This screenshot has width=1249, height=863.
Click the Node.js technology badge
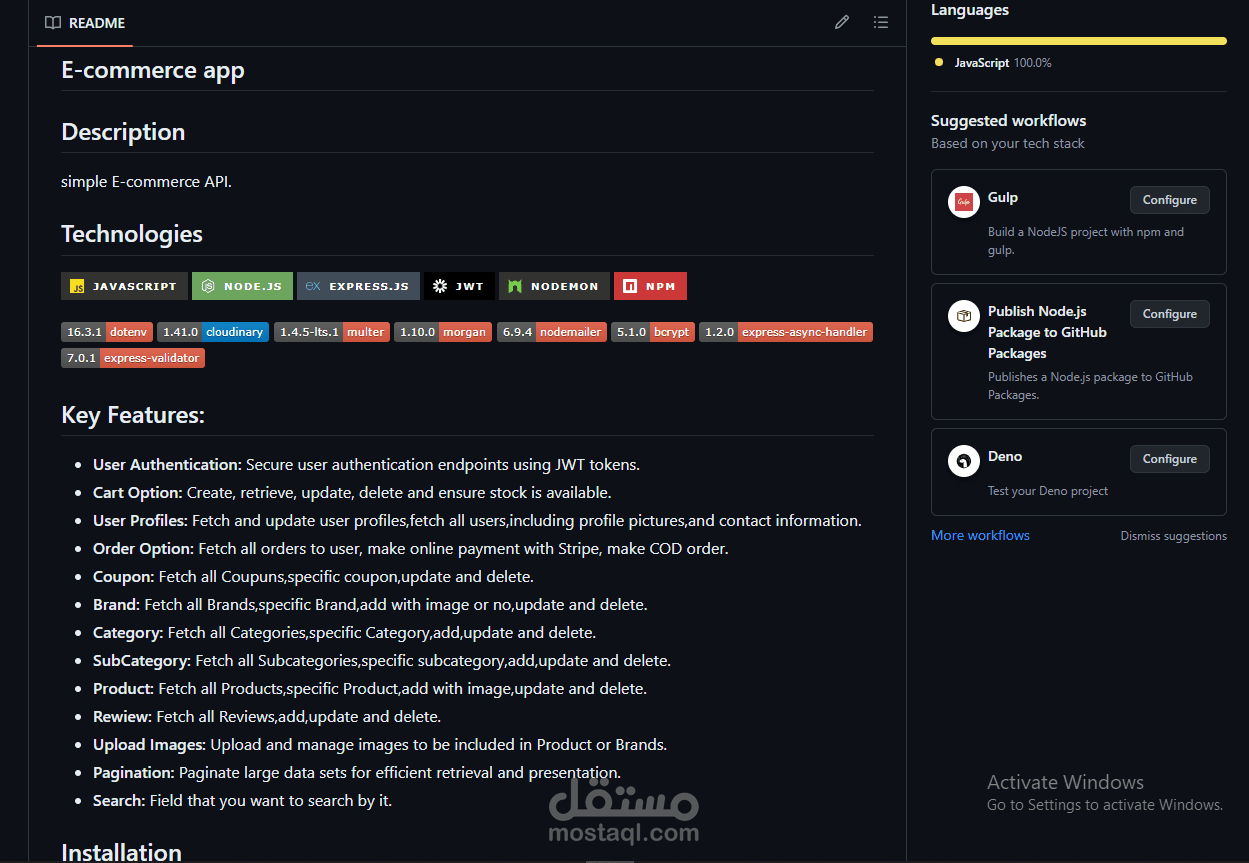point(243,286)
